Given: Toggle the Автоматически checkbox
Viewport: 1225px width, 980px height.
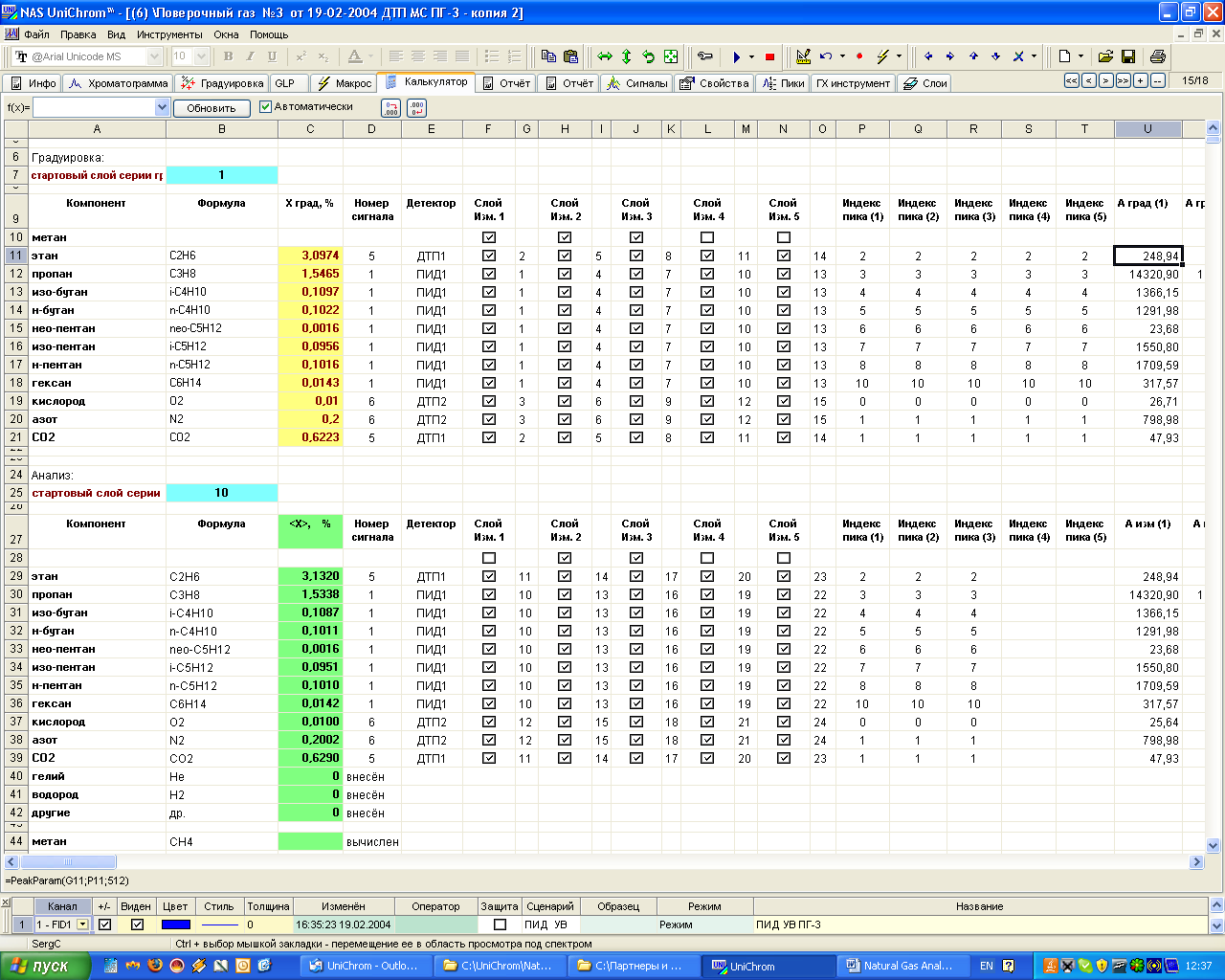Looking at the screenshot, I should (266, 107).
